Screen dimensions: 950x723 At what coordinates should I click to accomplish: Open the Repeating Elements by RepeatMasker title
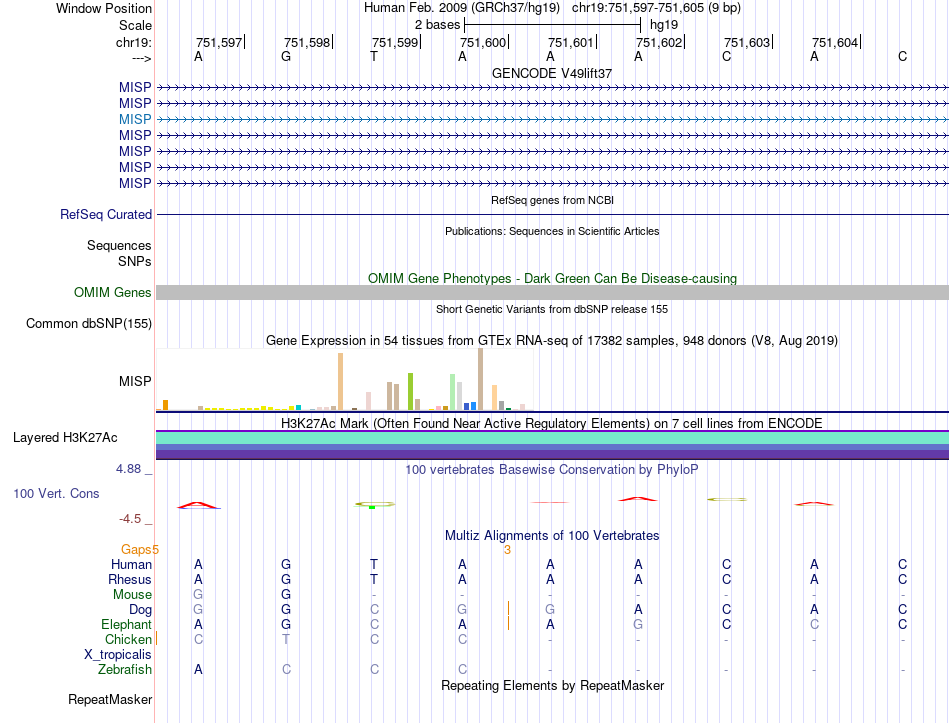pyautogui.click(x=552, y=685)
